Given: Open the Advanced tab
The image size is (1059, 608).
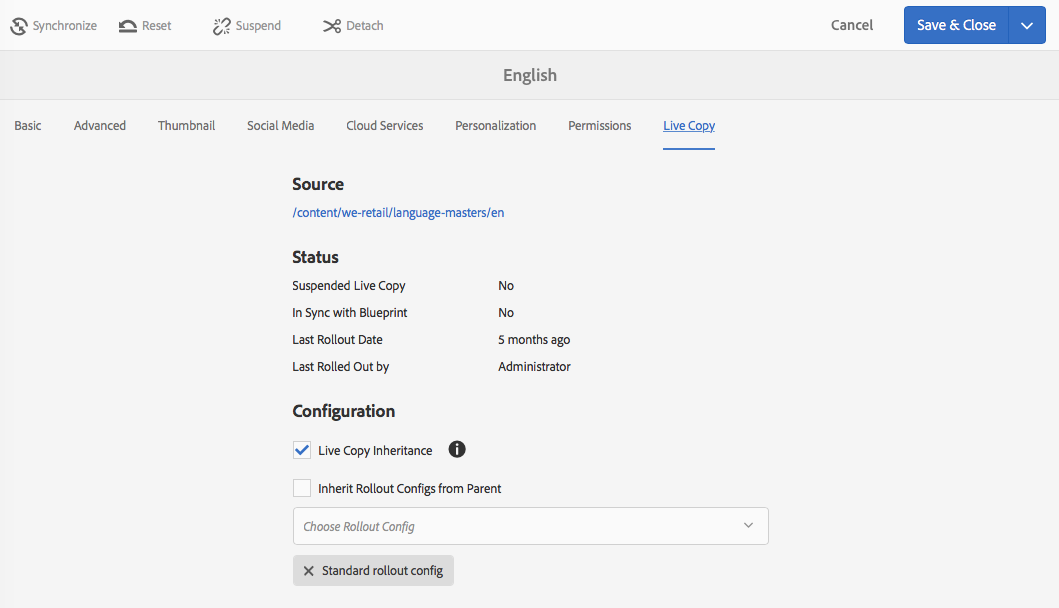Looking at the screenshot, I should [100, 126].
